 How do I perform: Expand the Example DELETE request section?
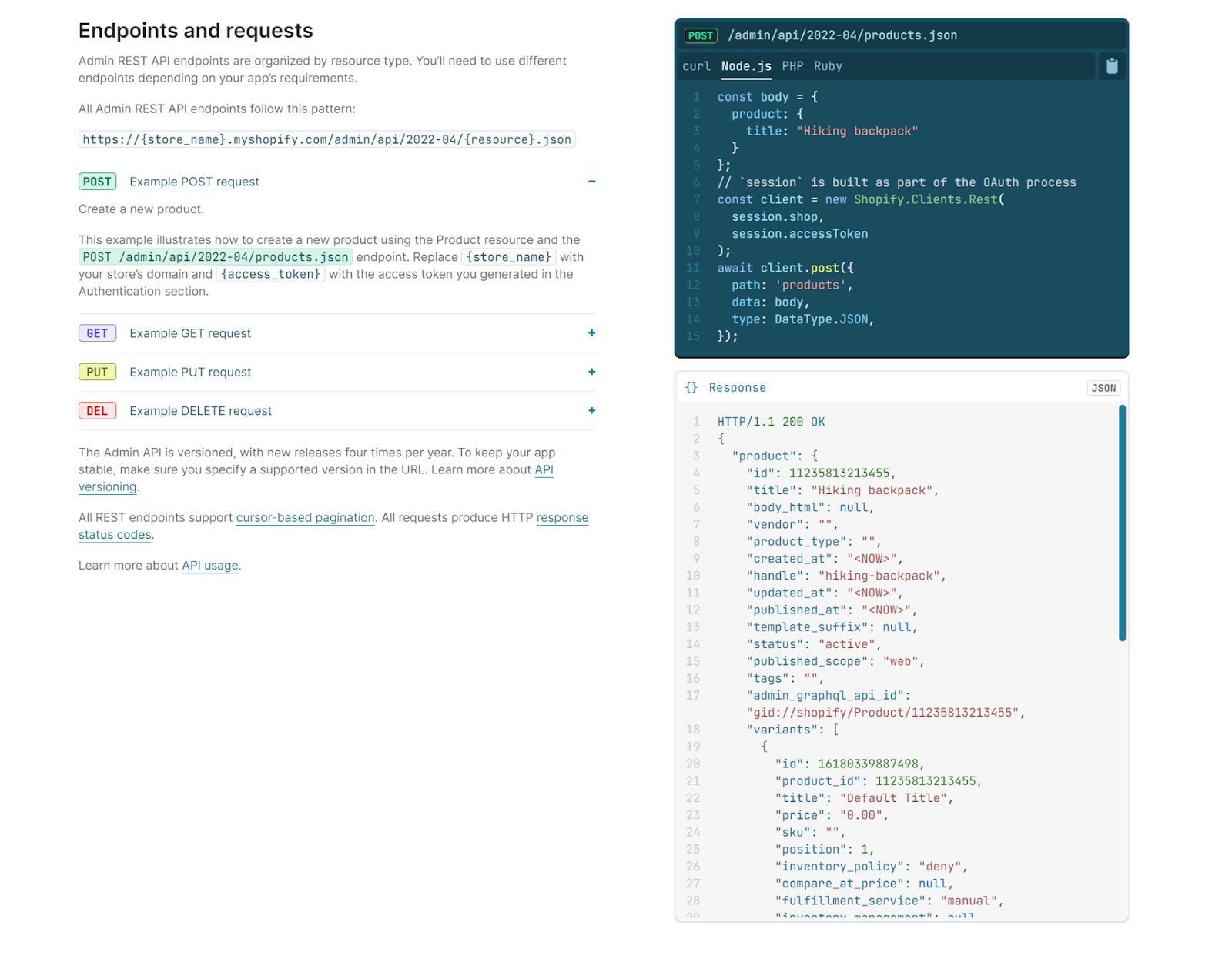(x=591, y=410)
